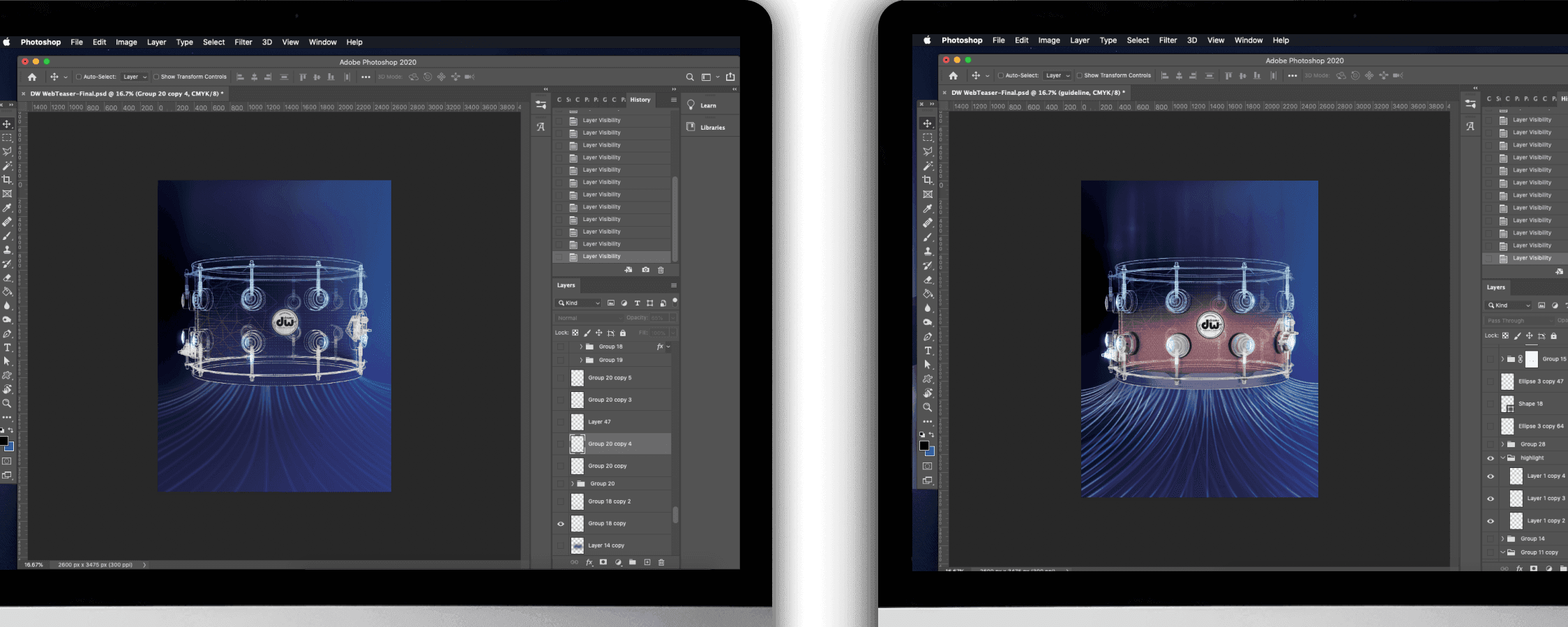Viewport: 1568px width, 627px height.
Task: Open Pass Through blend mode dropdown in right window
Action: click(x=1518, y=321)
